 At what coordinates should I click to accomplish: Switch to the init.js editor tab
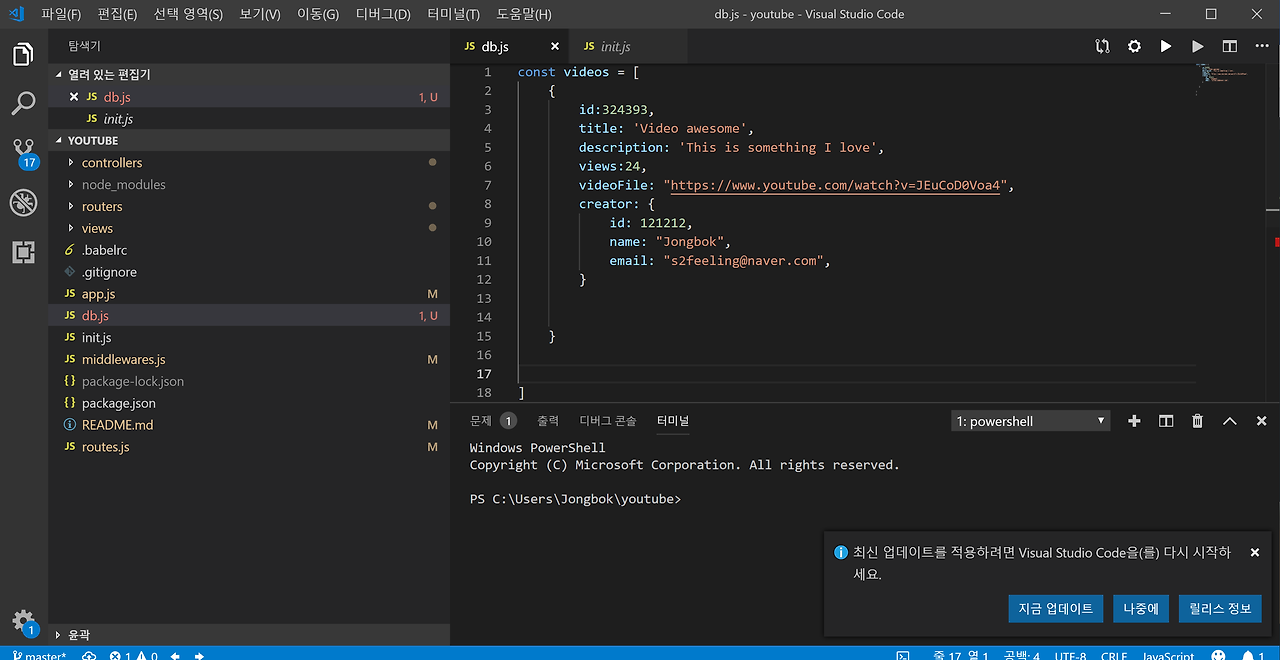[x=614, y=47]
